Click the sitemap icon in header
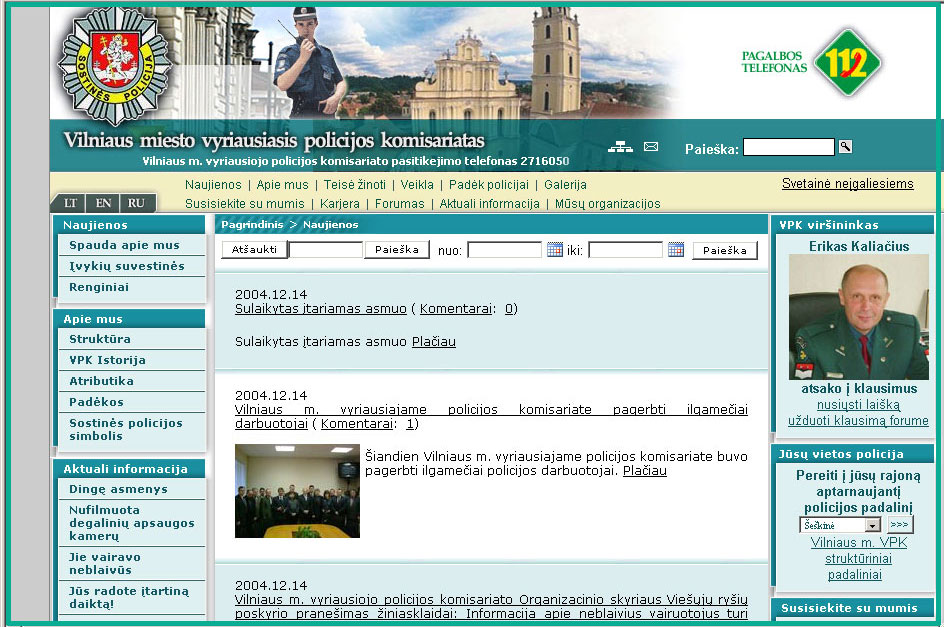 coord(621,147)
